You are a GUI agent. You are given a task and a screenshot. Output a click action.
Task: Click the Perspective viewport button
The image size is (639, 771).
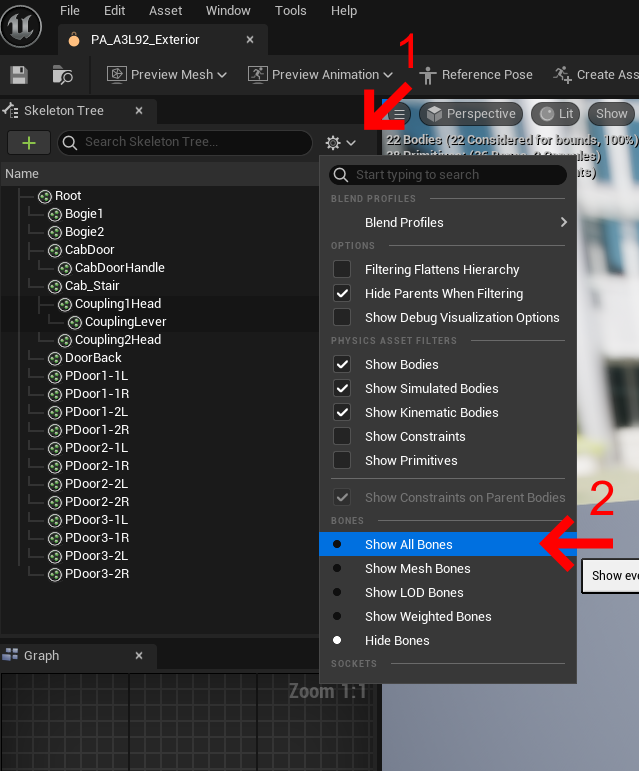pos(471,114)
